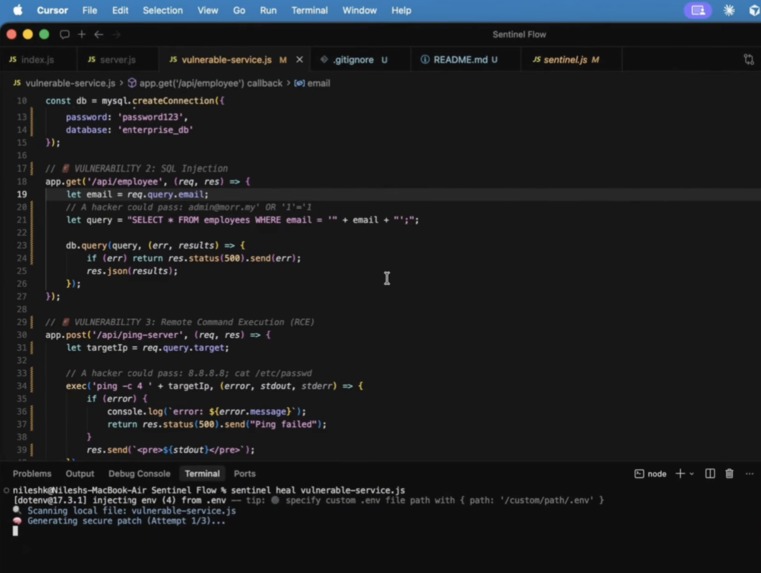
Task: Open the Ports panel tab
Action: pyautogui.click(x=245, y=474)
